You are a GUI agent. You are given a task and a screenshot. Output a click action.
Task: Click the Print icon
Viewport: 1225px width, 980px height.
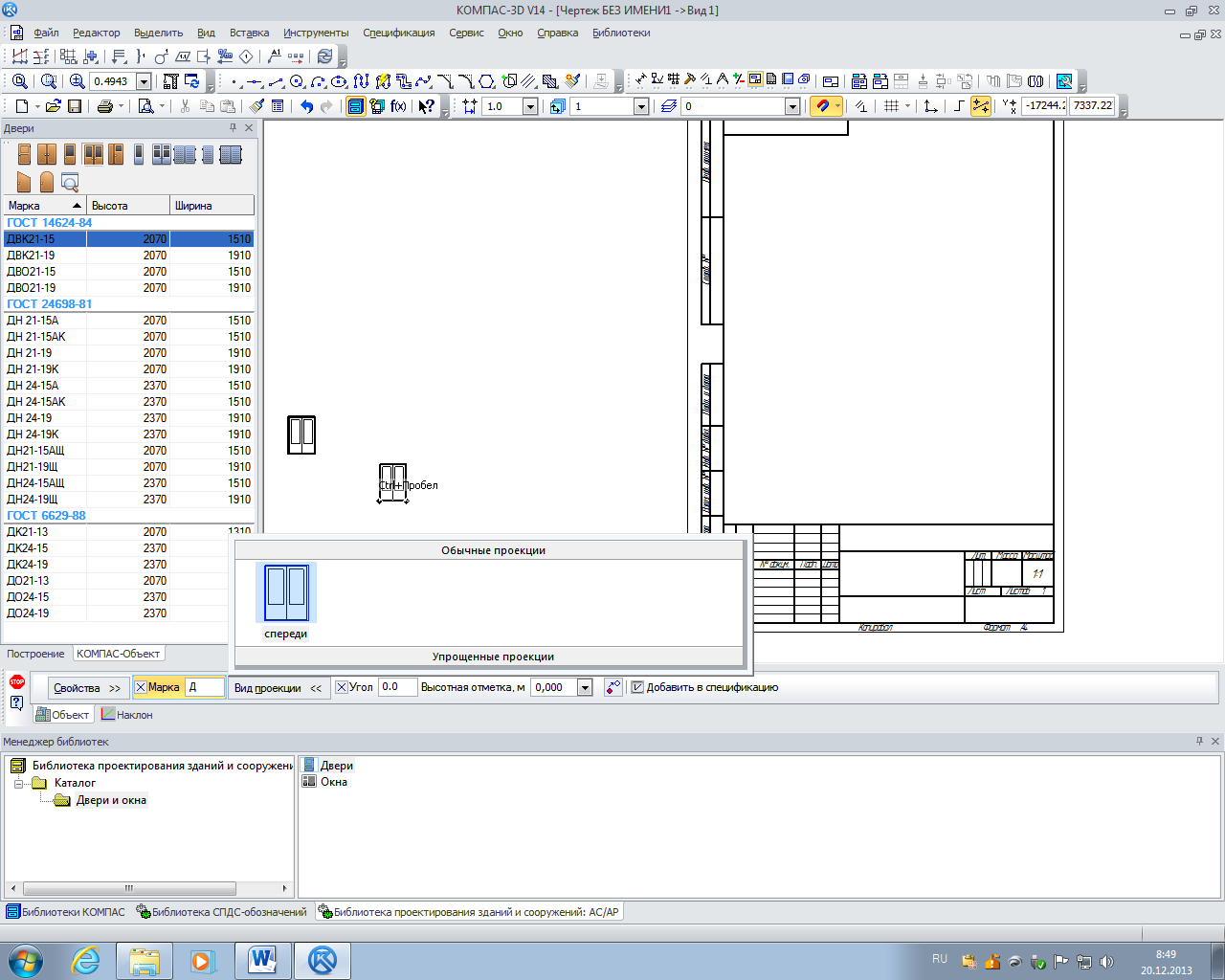104,106
